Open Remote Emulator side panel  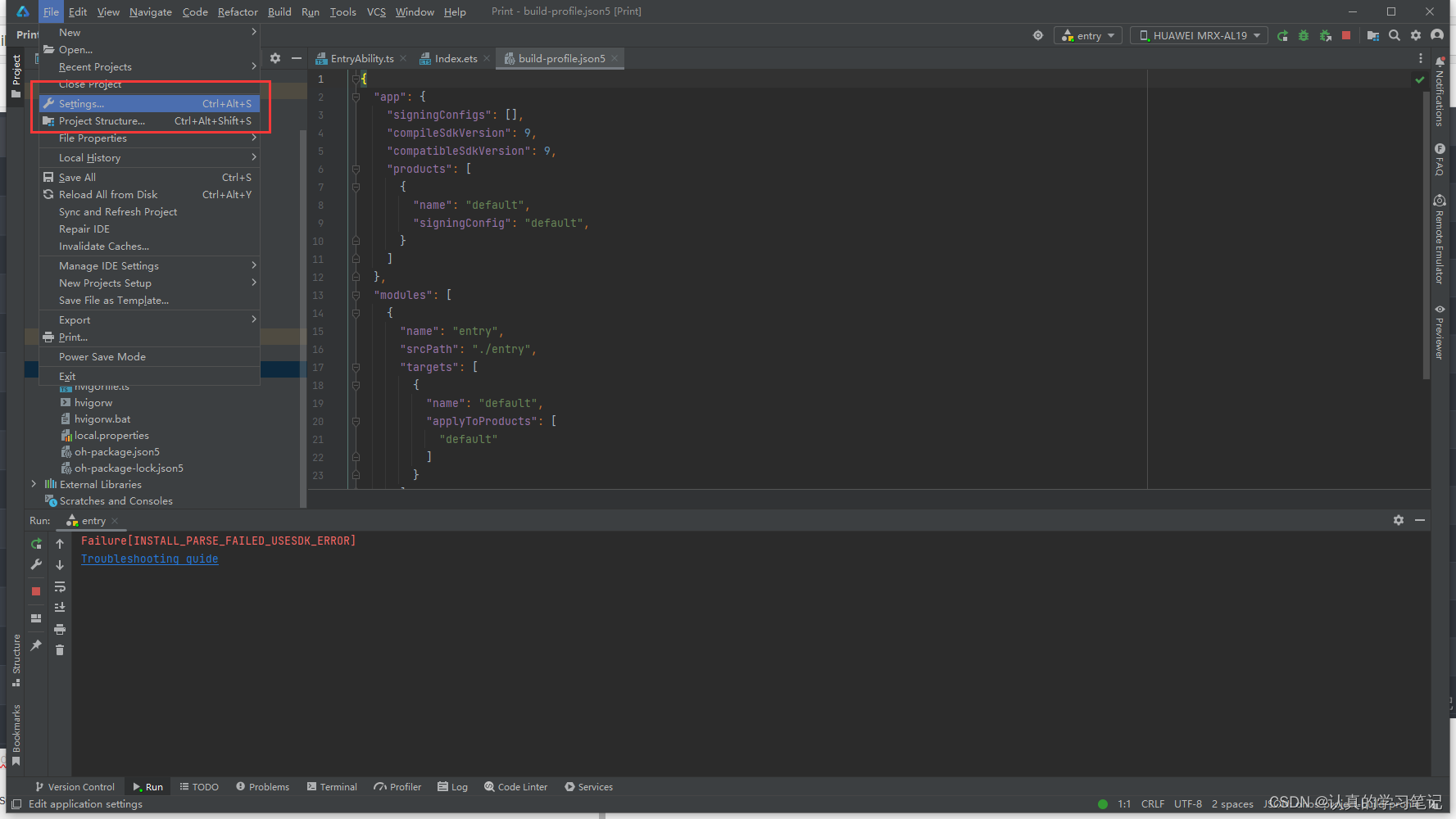(x=1440, y=239)
